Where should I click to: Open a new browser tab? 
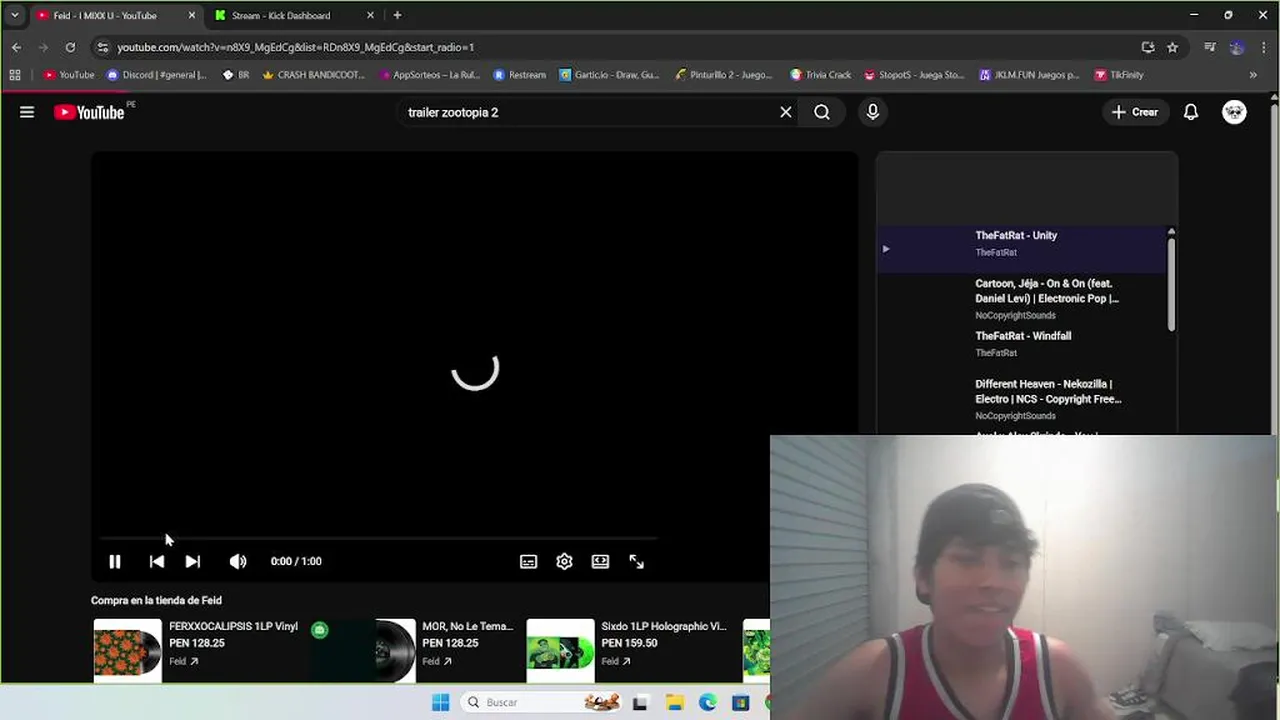[x=397, y=15]
